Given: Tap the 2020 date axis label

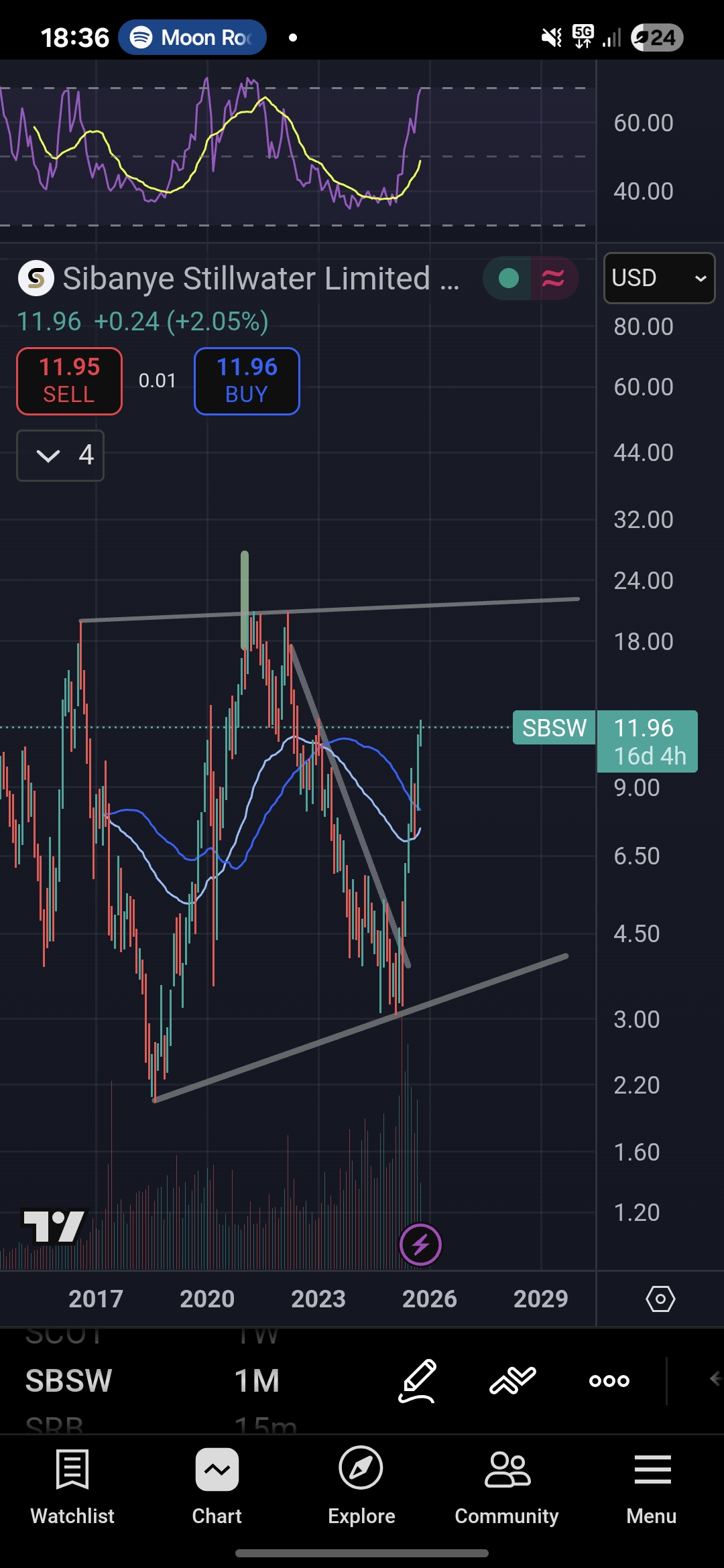Looking at the screenshot, I should click(x=207, y=1299).
